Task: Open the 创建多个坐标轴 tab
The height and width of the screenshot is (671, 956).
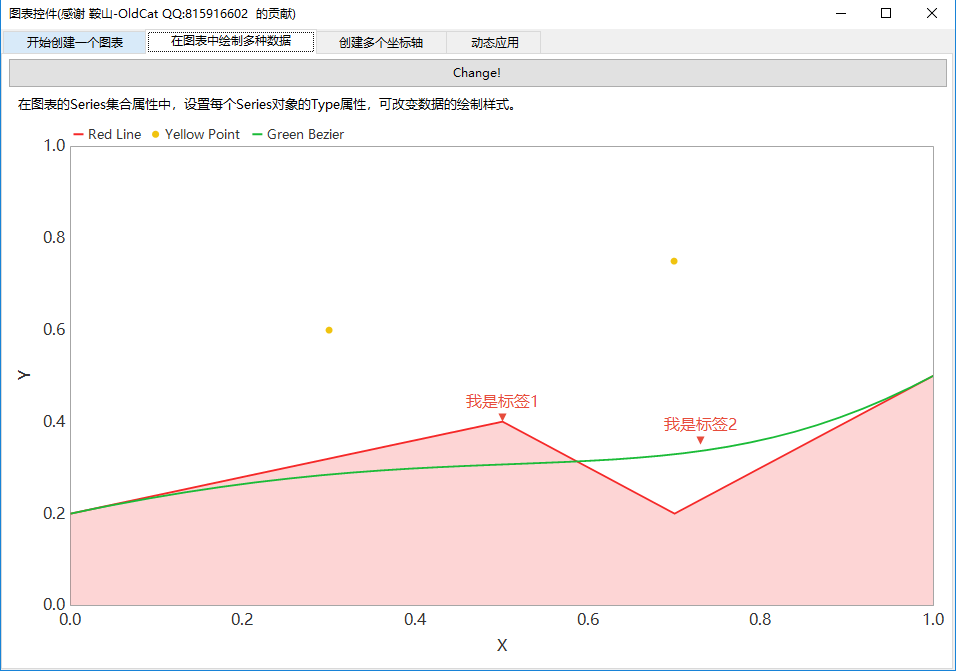Action: point(380,42)
